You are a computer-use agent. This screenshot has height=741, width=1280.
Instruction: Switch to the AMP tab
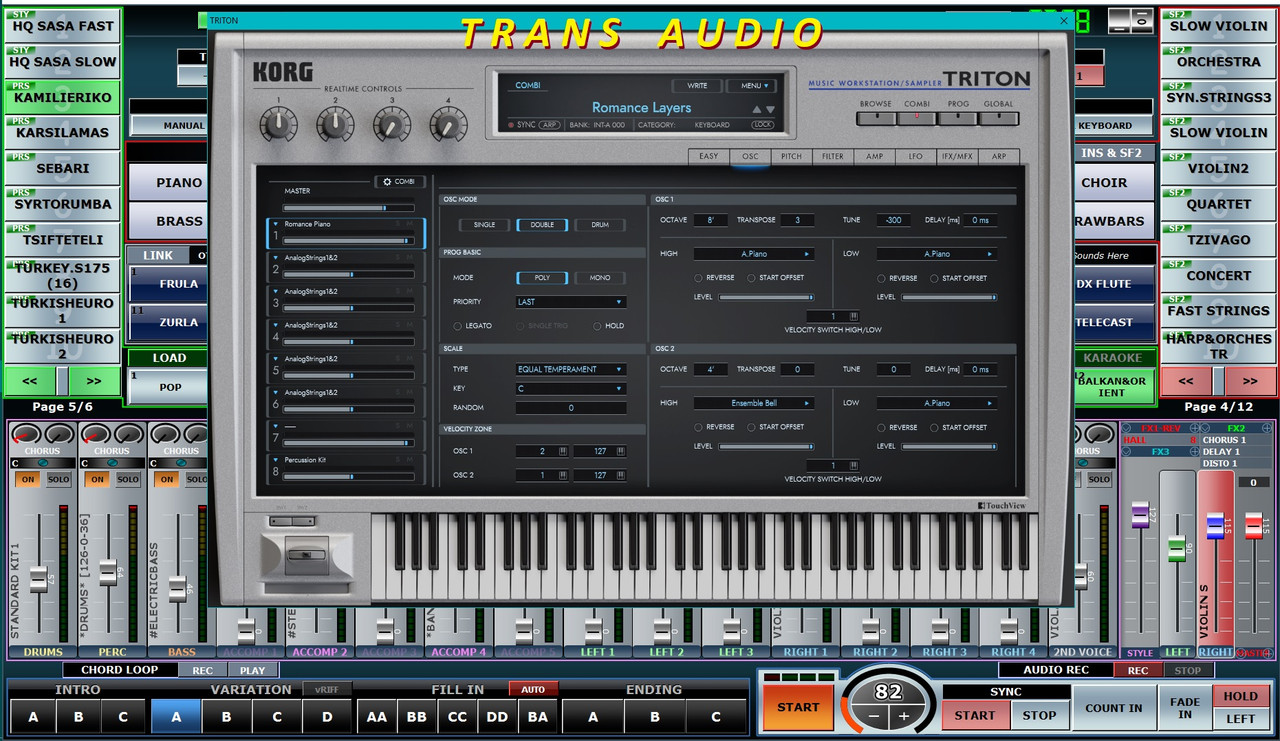click(874, 156)
